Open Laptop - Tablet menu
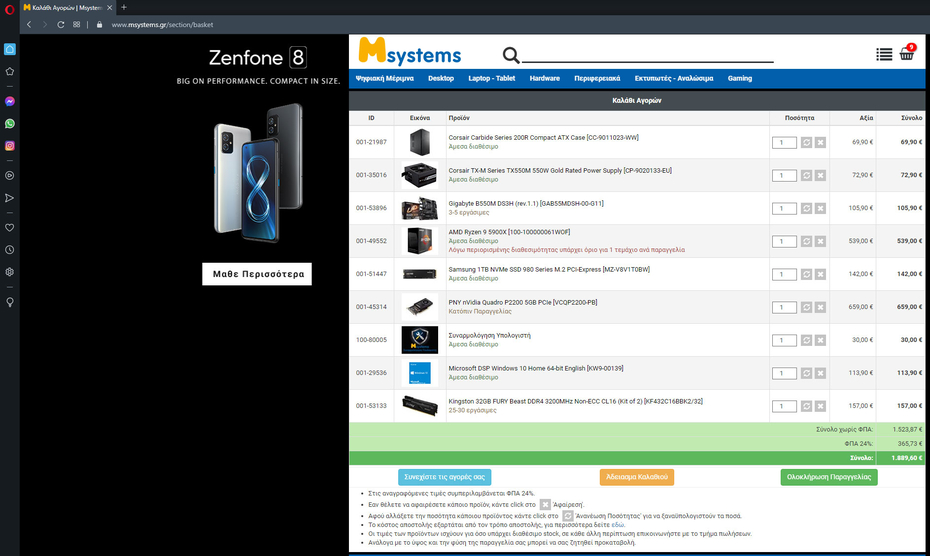Screen dimensions: 930x556 492,78
